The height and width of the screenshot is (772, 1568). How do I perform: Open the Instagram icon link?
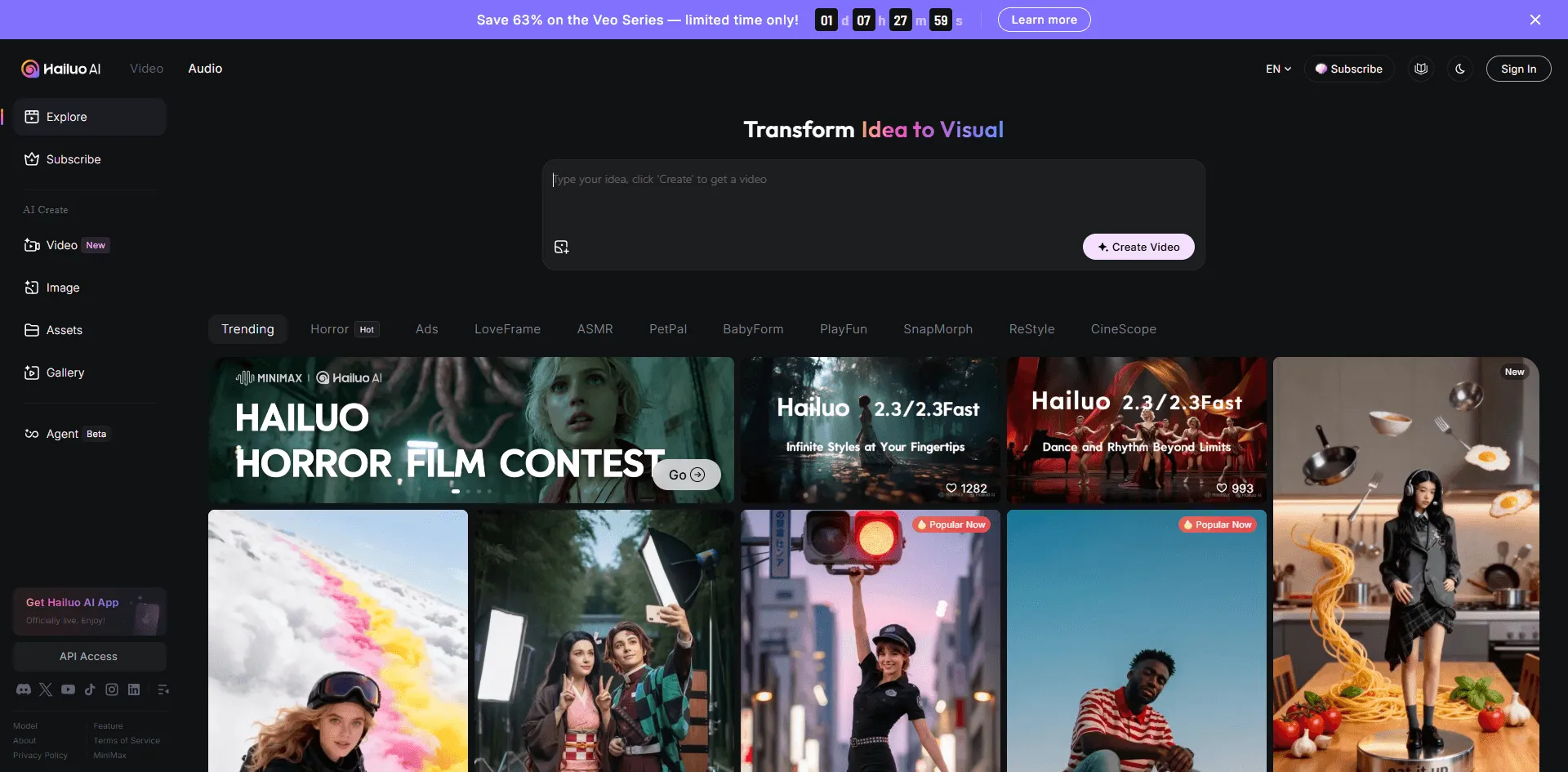(x=112, y=689)
